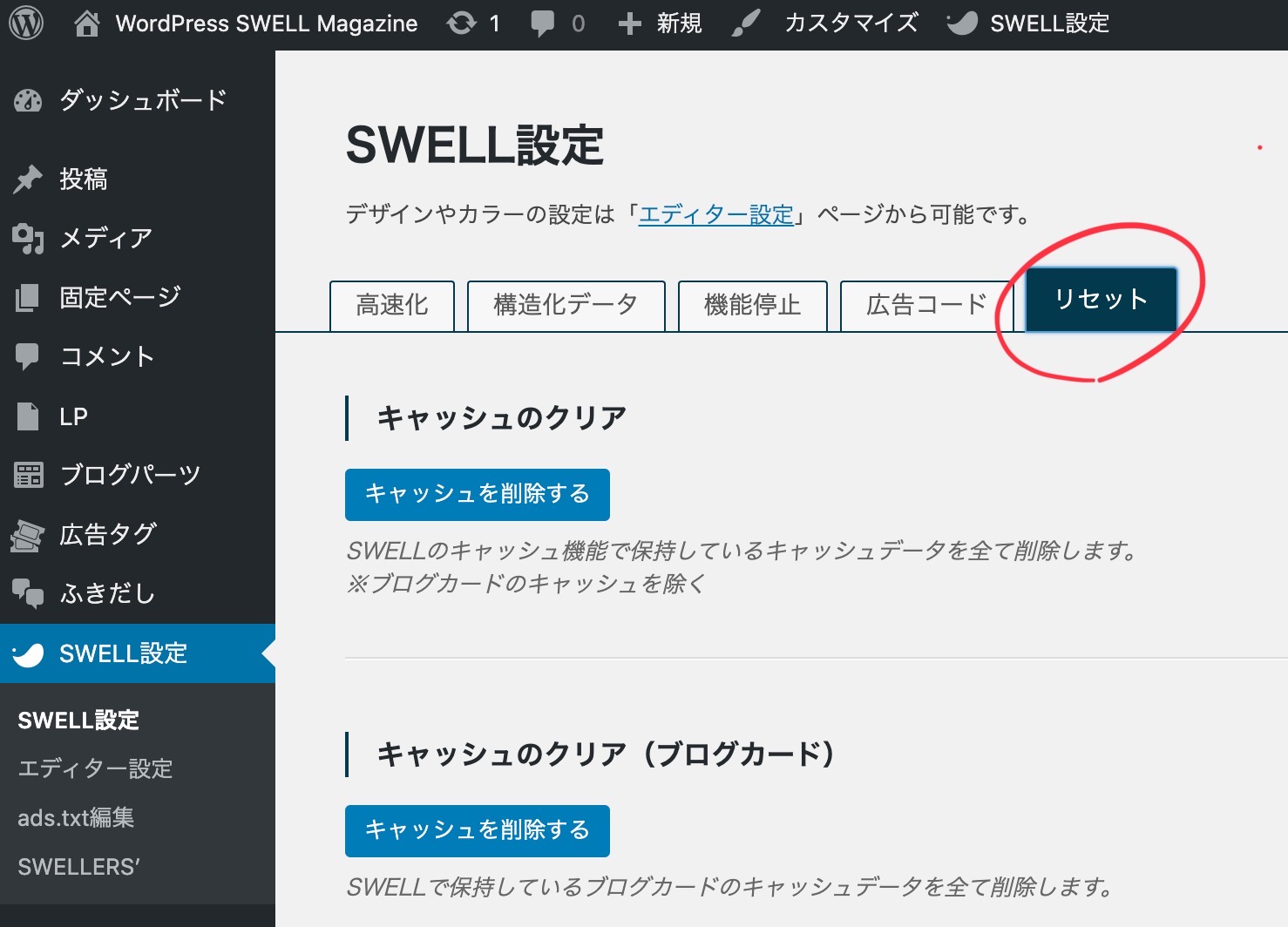The width and height of the screenshot is (1288, 927).
Task: Open ads.txt編集 submenu entry
Action: click(76, 817)
